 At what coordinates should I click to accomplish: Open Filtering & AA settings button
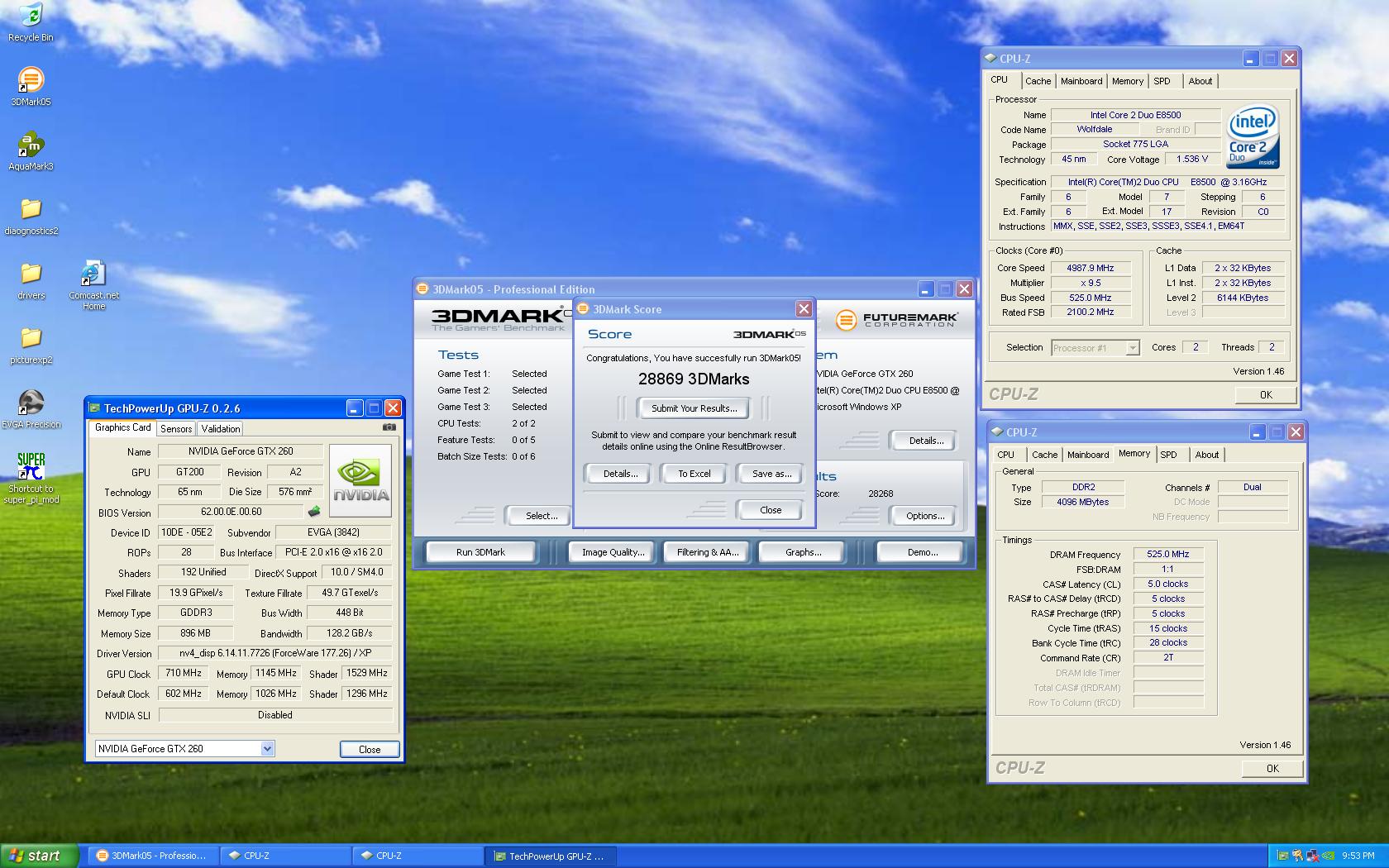[707, 552]
